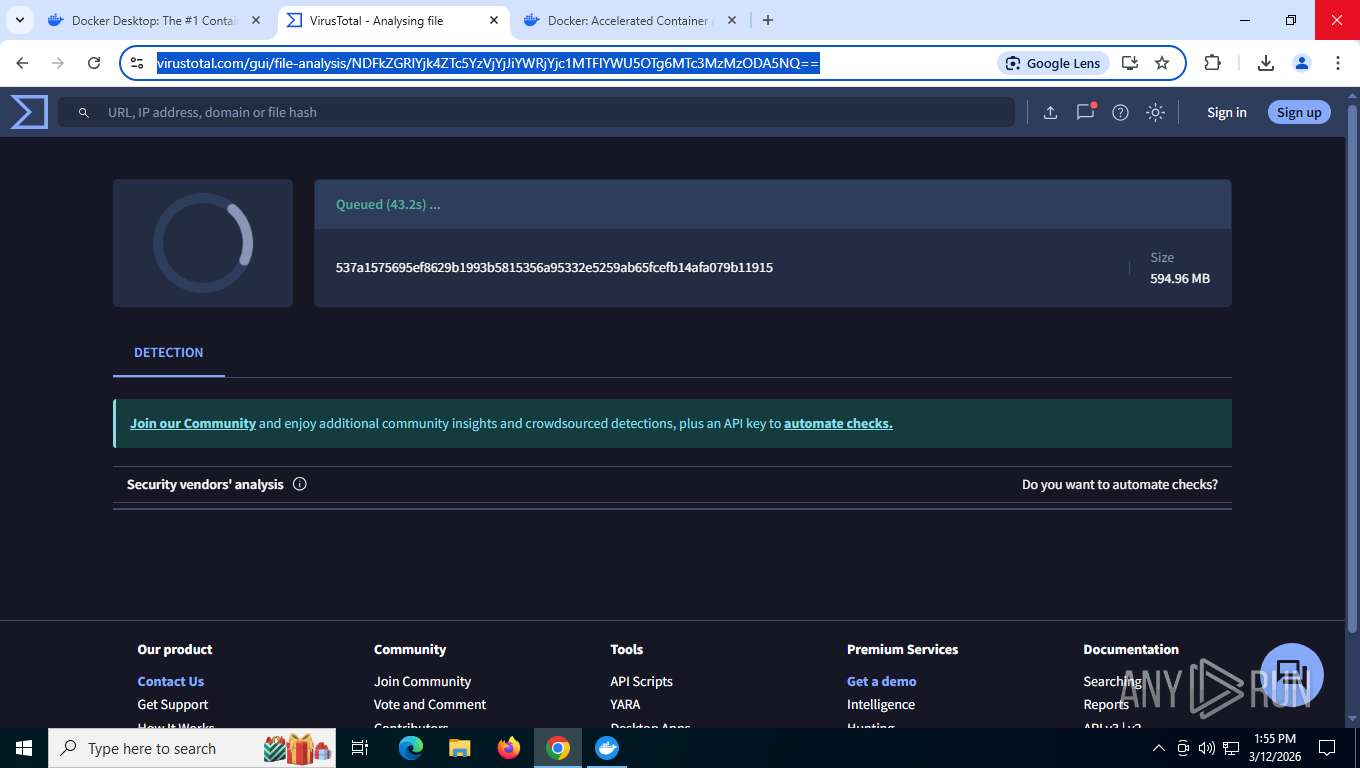This screenshot has height=768, width=1360.
Task: Open VirusTotal notifications speech bubble icon
Action: point(1085,112)
